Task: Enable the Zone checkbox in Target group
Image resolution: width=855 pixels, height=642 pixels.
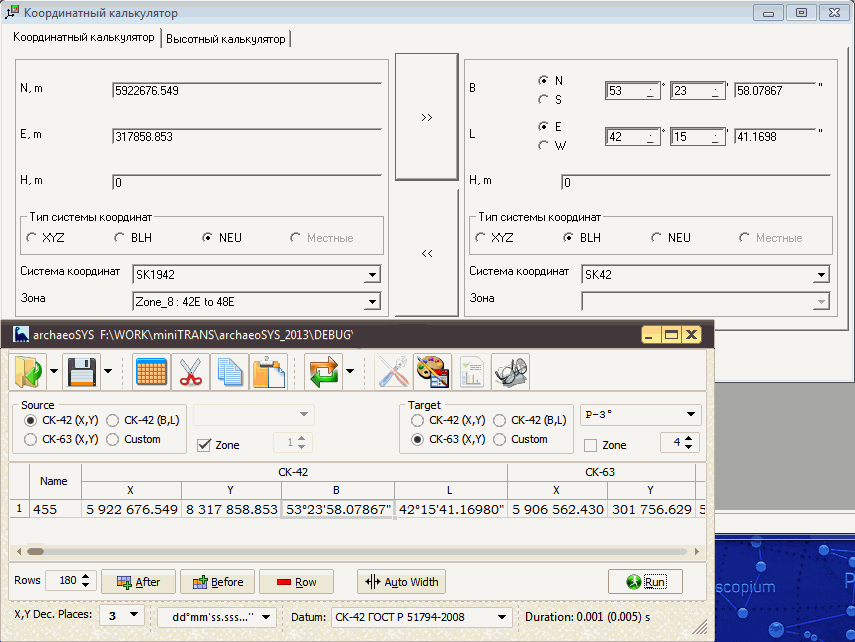Action: click(590, 445)
